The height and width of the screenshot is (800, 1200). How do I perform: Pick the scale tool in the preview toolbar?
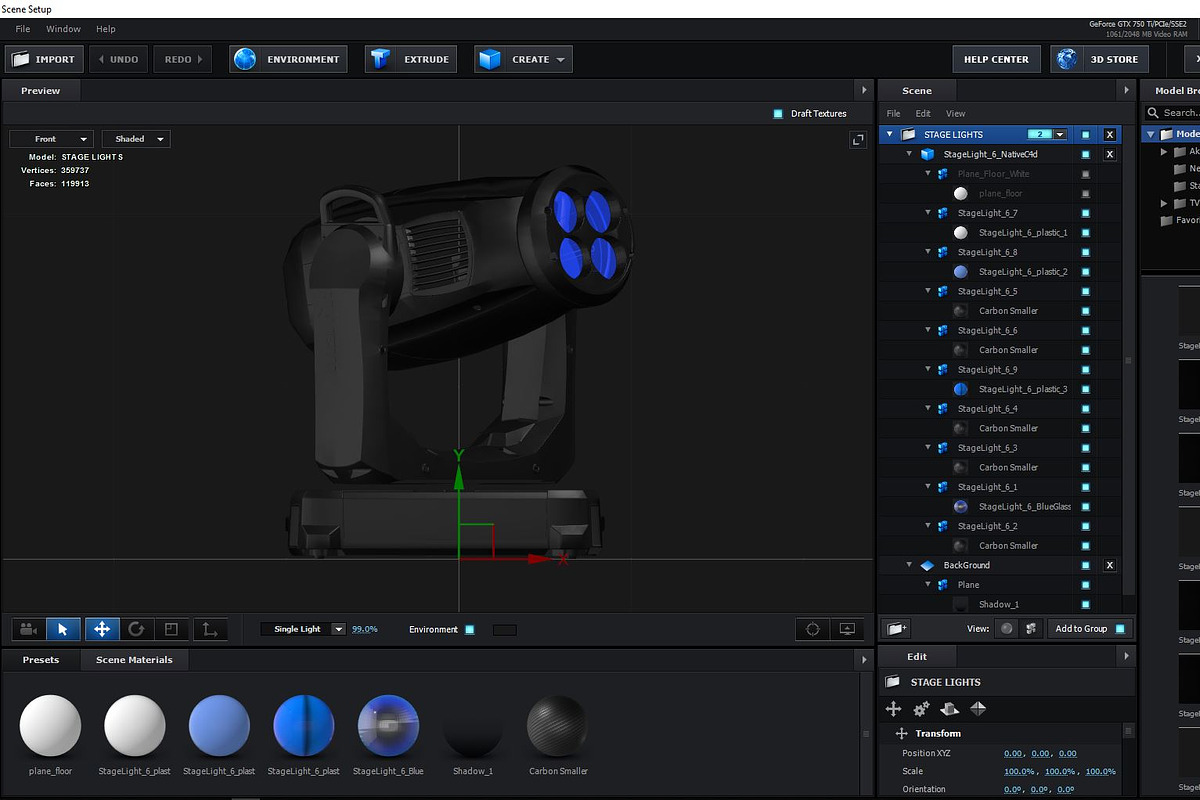[171, 629]
